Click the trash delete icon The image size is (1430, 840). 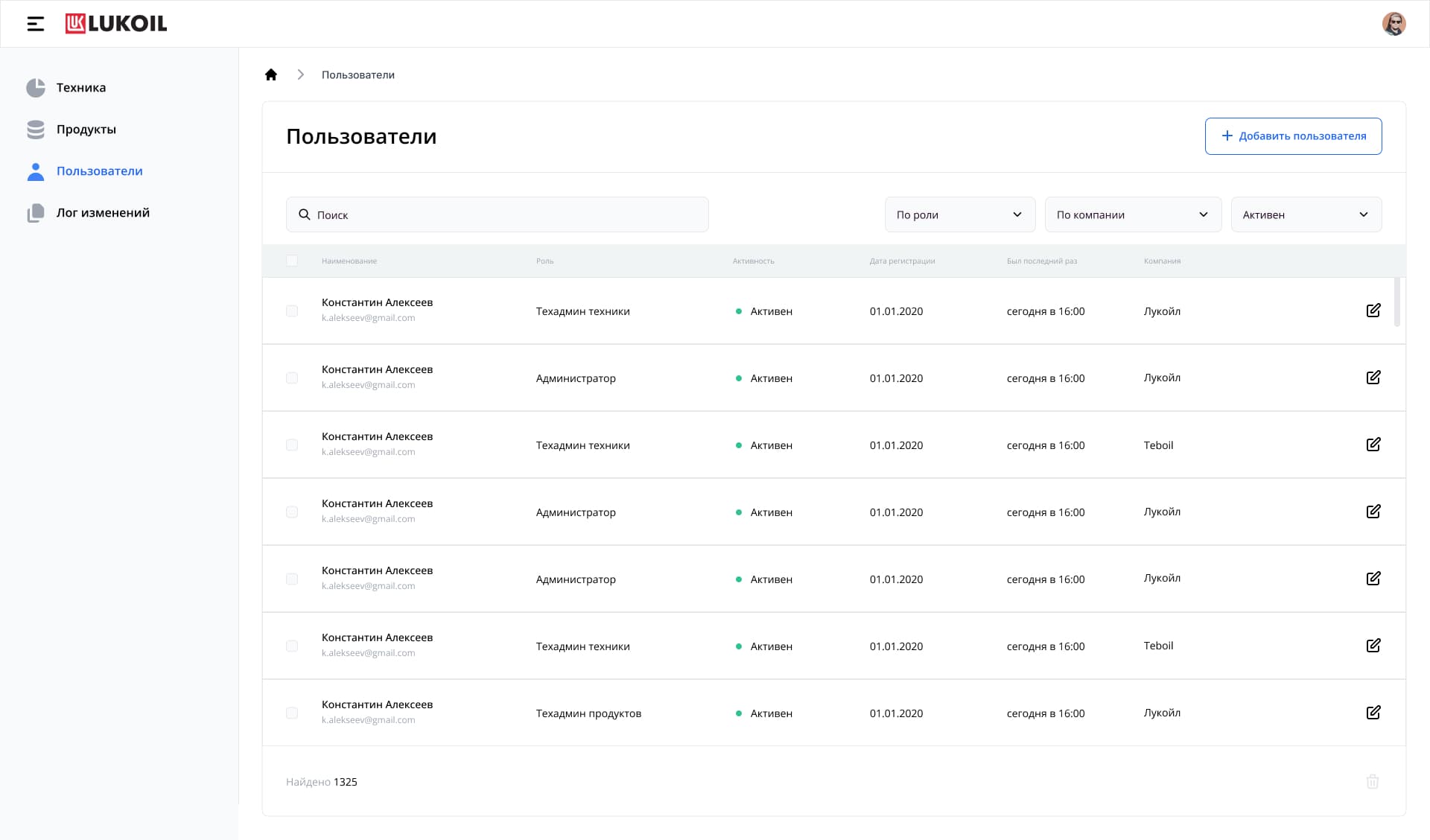point(1373,782)
